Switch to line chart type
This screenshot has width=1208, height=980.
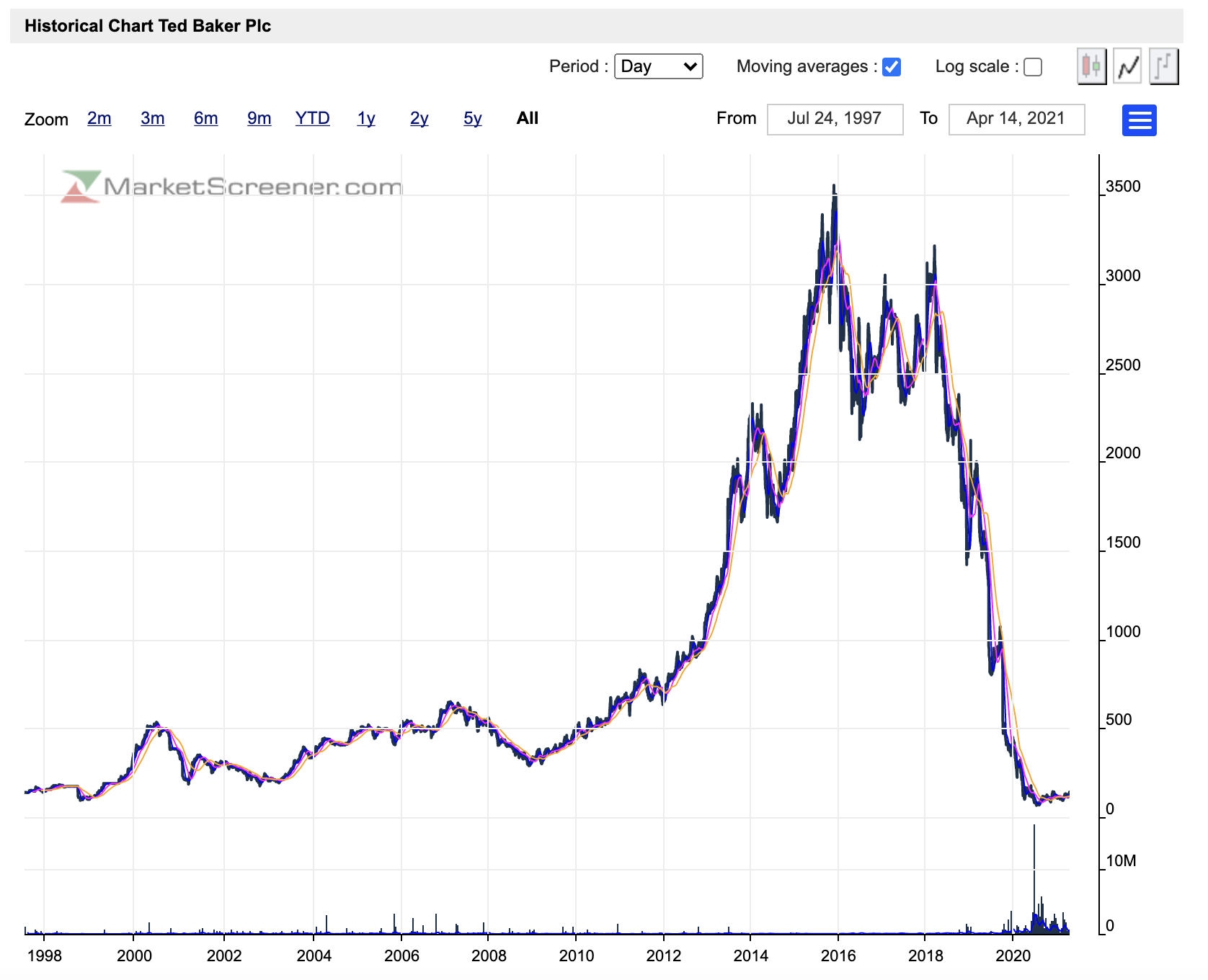click(x=1128, y=67)
